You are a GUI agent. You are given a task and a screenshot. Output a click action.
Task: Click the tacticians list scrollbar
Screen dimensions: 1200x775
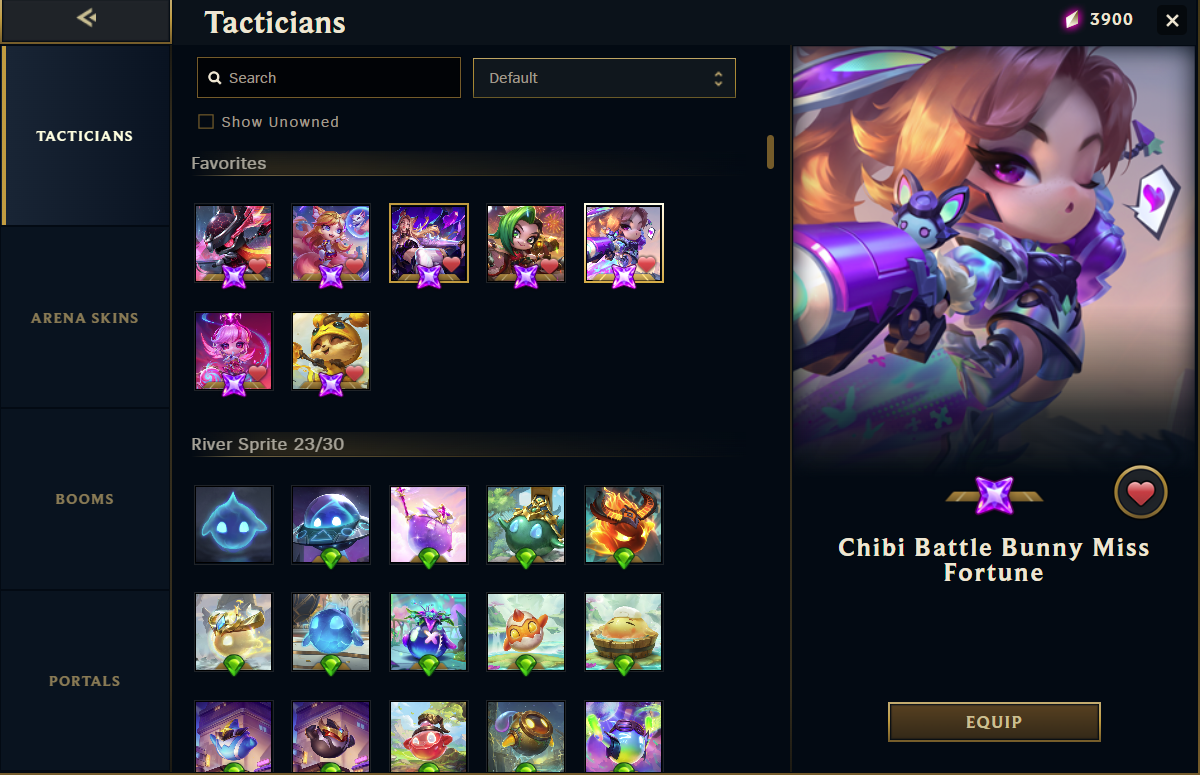(x=770, y=152)
